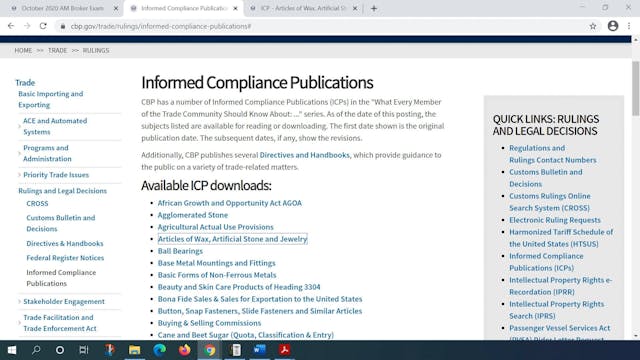The image size is (640, 360).
Task: Open Word from the taskbar
Action: [260, 350]
